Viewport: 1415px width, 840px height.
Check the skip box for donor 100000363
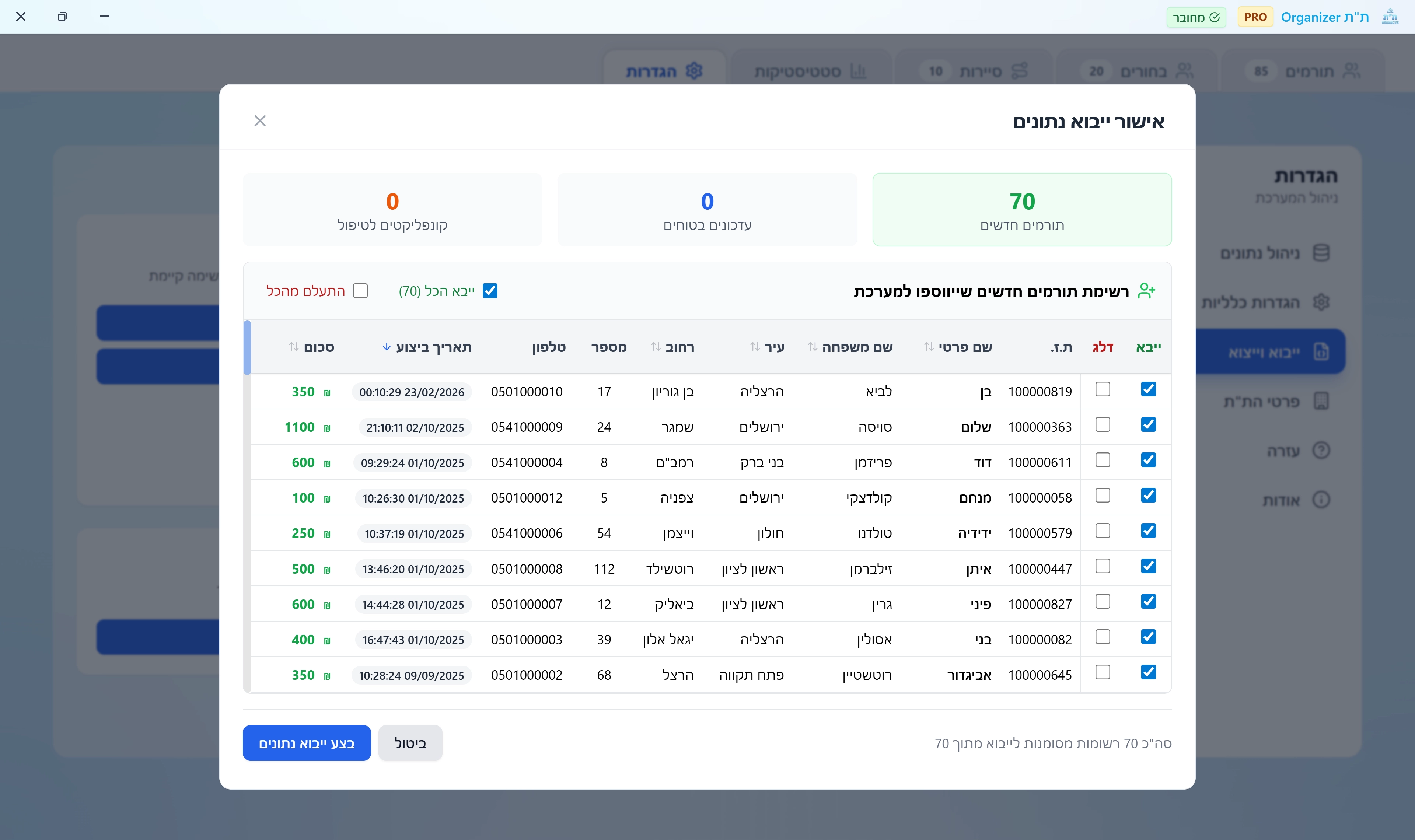tap(1103, 424)
